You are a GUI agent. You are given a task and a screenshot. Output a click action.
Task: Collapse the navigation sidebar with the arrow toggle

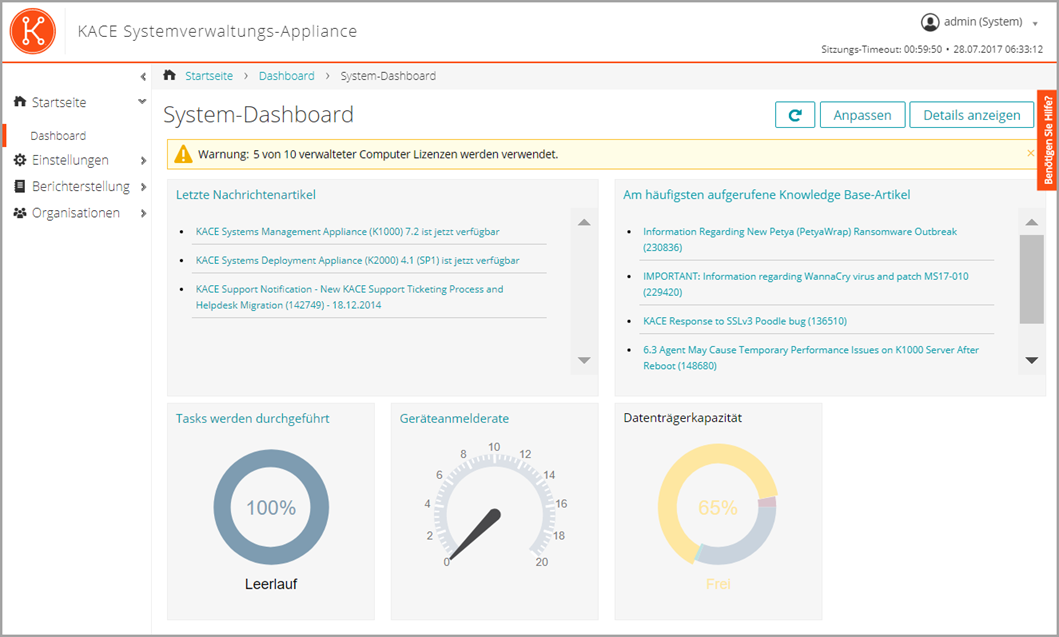pos(143,76)
